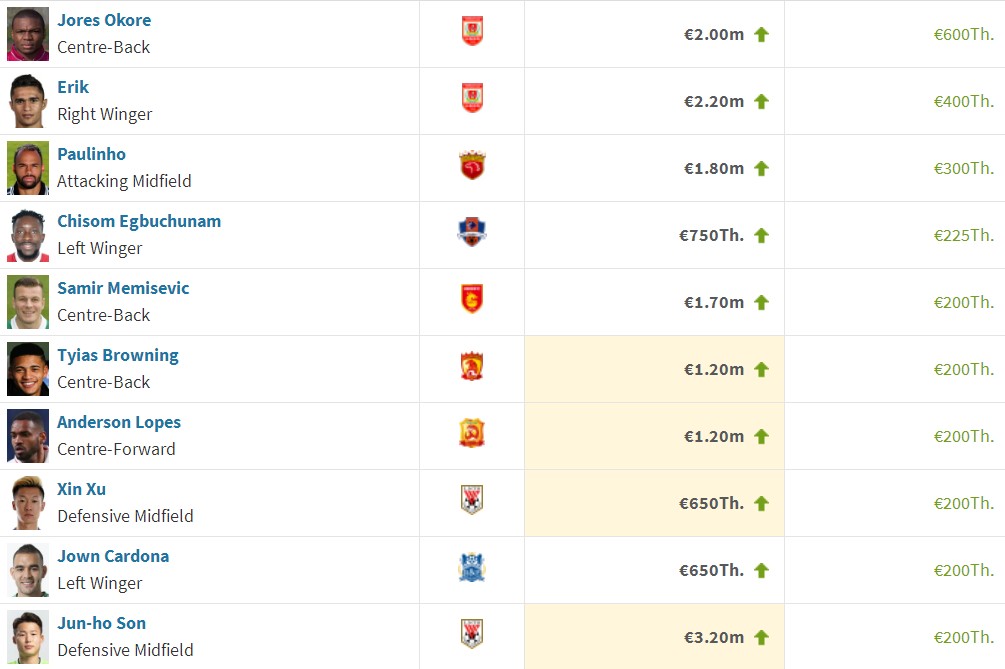This screenshot has width=1005, height=669.
Task: Click Paulinho's player photo
Action: pos(28,168)
